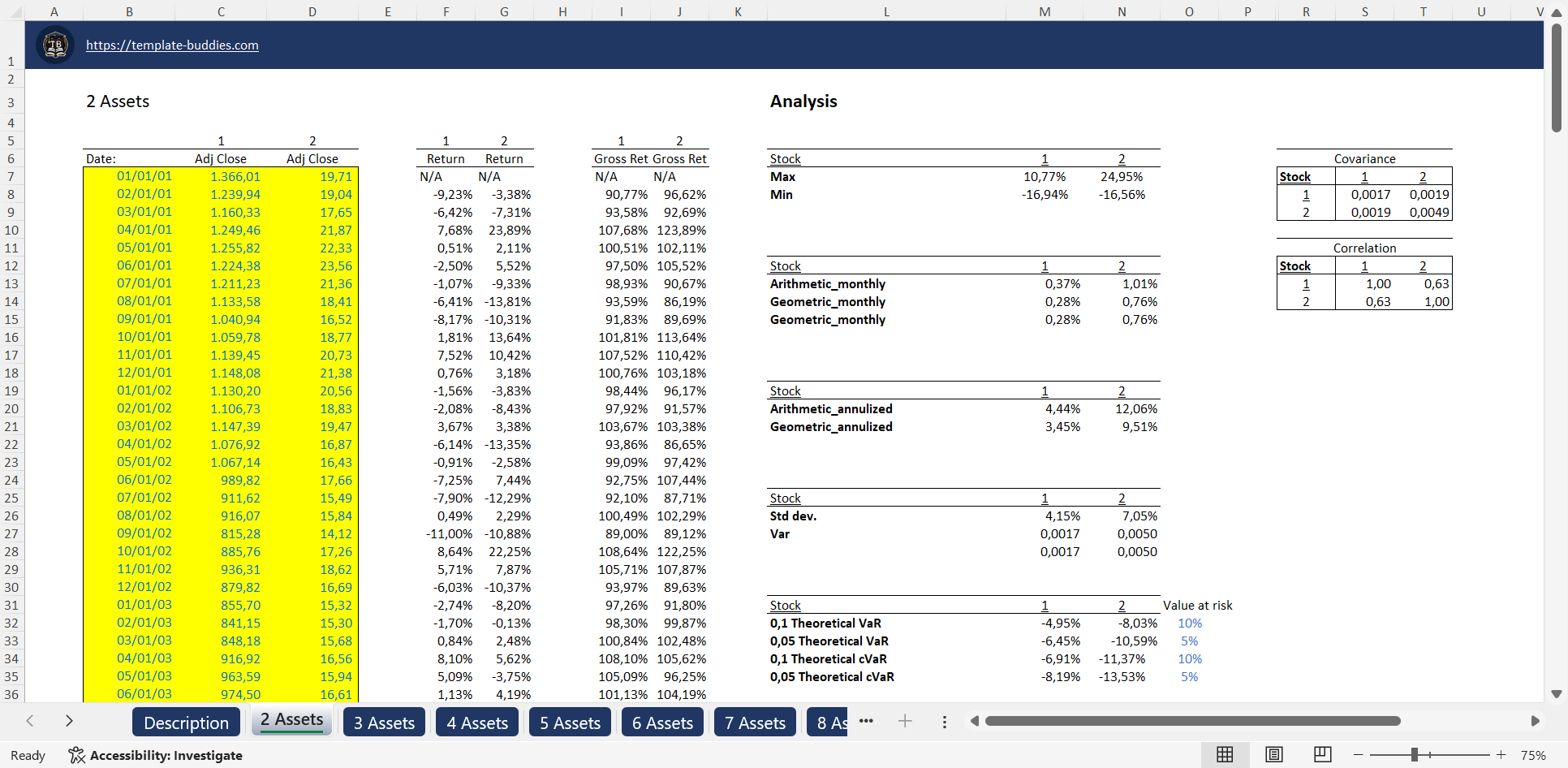This screenshot has width=1568, height=768.
Task: Click horizontal scrollbar right arrow
Action: [1535, 721]
